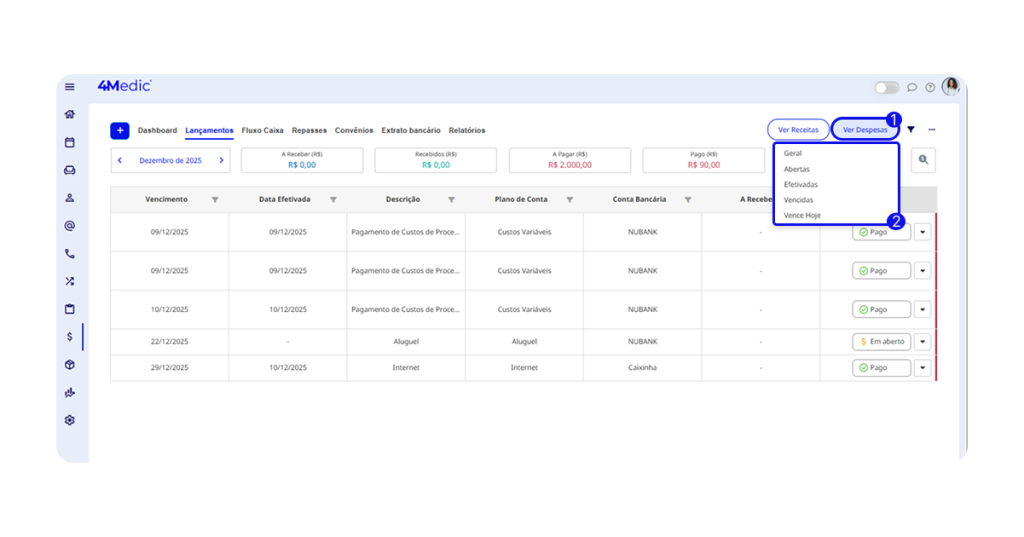This screenshot has height=537, width=1024.
Task: Click the phone icon in the sidebar
Action: tap(70, 254)
